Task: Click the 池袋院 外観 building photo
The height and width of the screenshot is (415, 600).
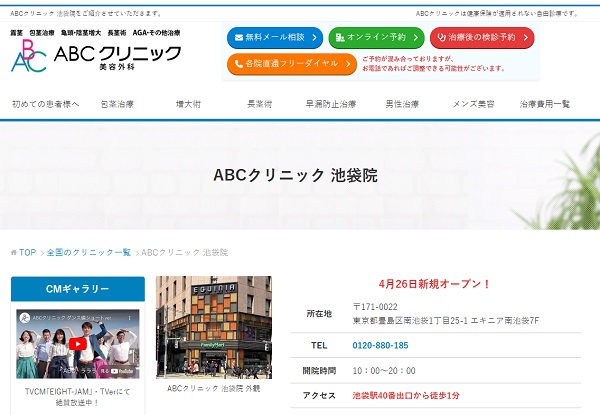Action: [x=213, y=327]
